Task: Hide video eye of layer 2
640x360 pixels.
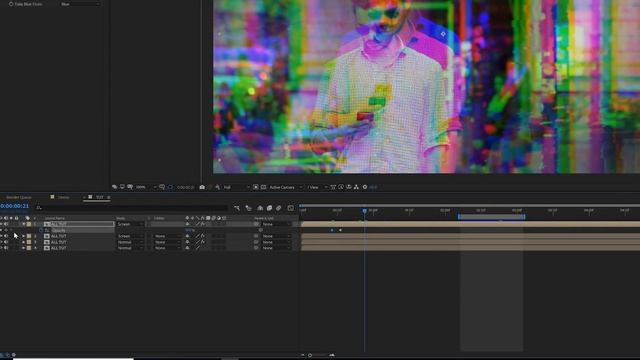Action: (x=1, y=236)
